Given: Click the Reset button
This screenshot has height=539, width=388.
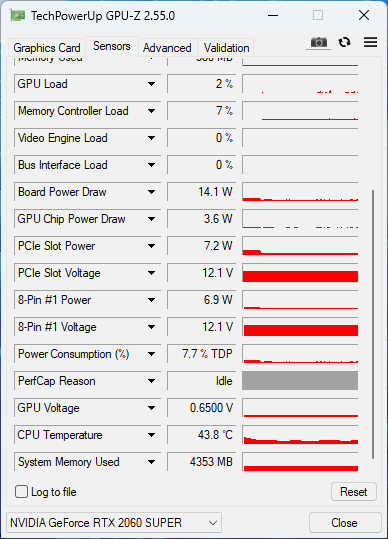Looking at the screenshot, I should coord(354,492).
